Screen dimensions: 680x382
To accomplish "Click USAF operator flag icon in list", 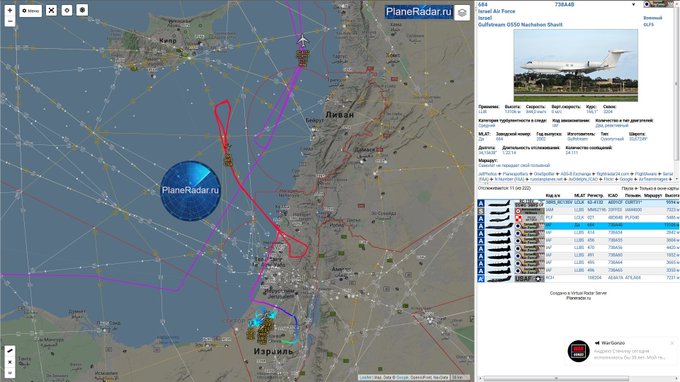I will click(x=529, y=278).
